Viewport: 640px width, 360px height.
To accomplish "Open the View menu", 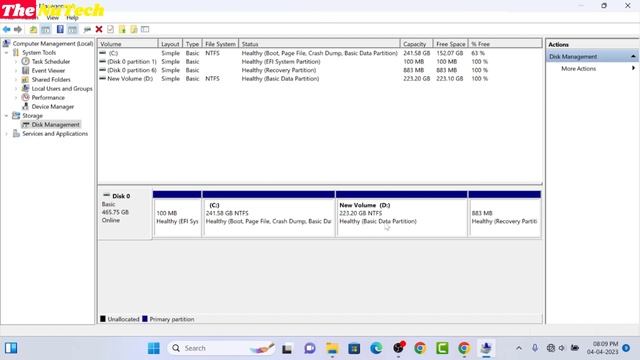I will [x=53, y=18].
